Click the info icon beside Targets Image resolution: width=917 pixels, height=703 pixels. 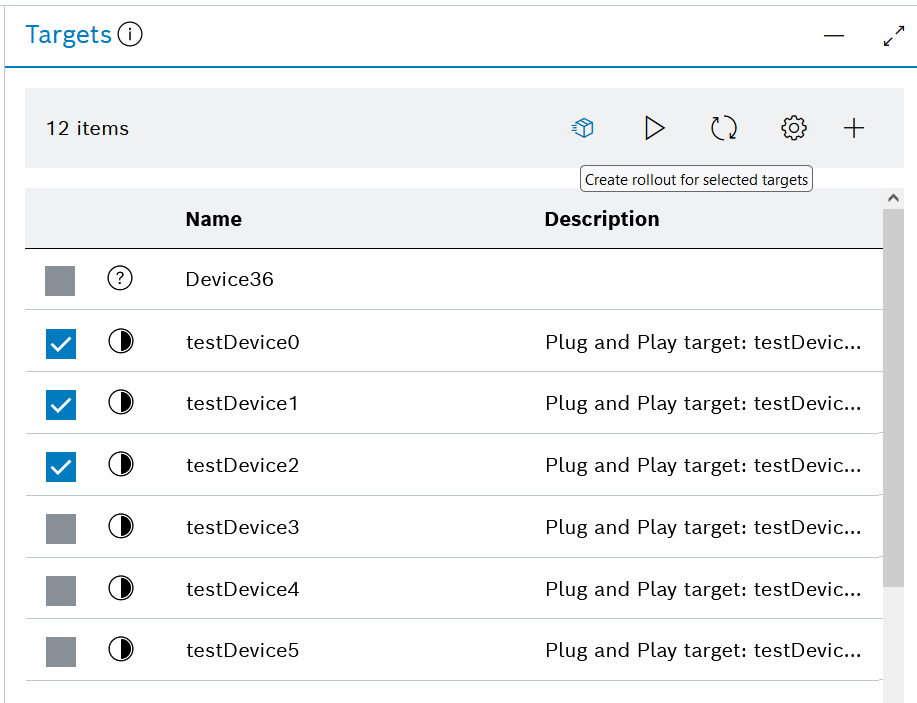tap(130, 35)
